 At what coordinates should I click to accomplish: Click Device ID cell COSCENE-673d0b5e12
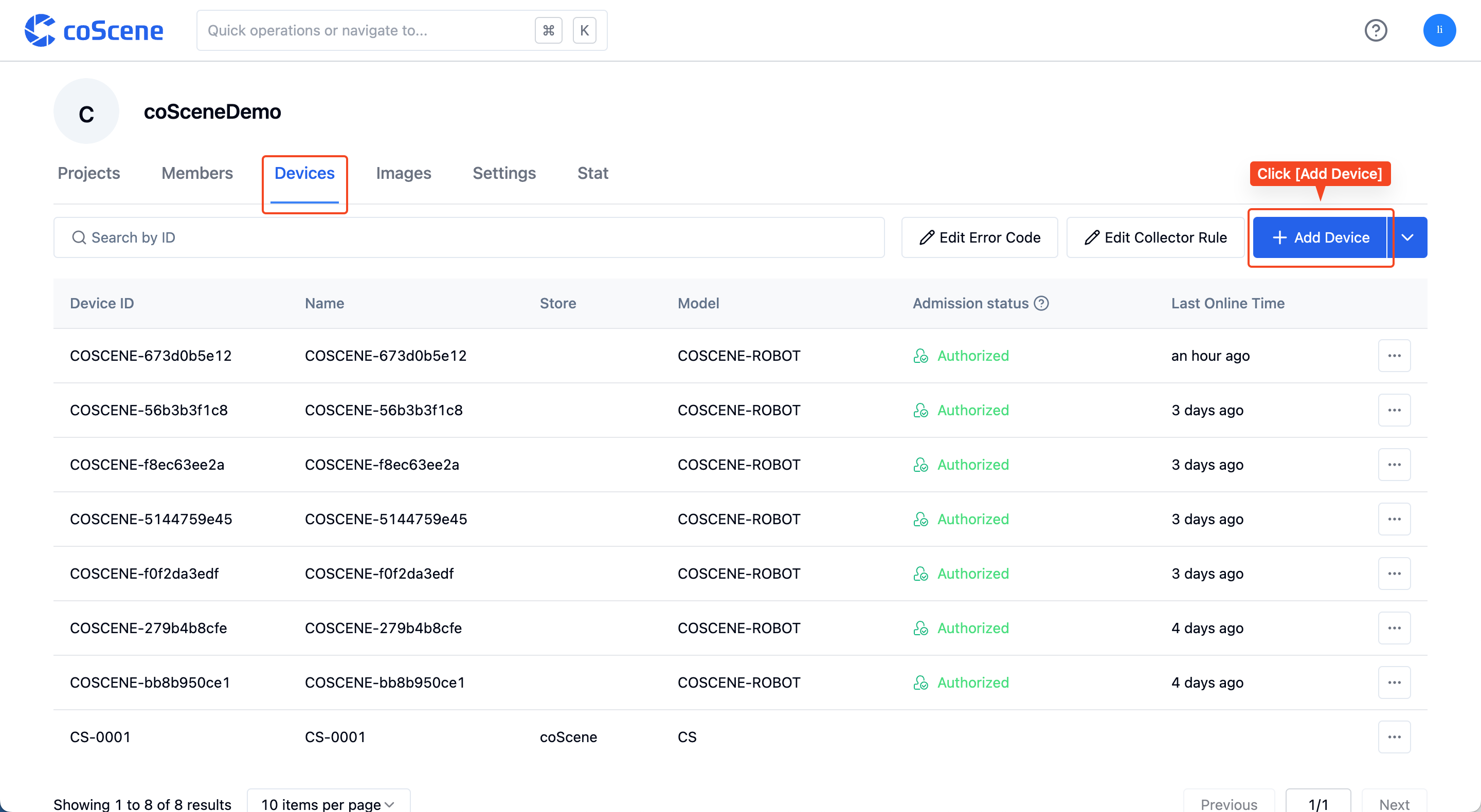151,356
